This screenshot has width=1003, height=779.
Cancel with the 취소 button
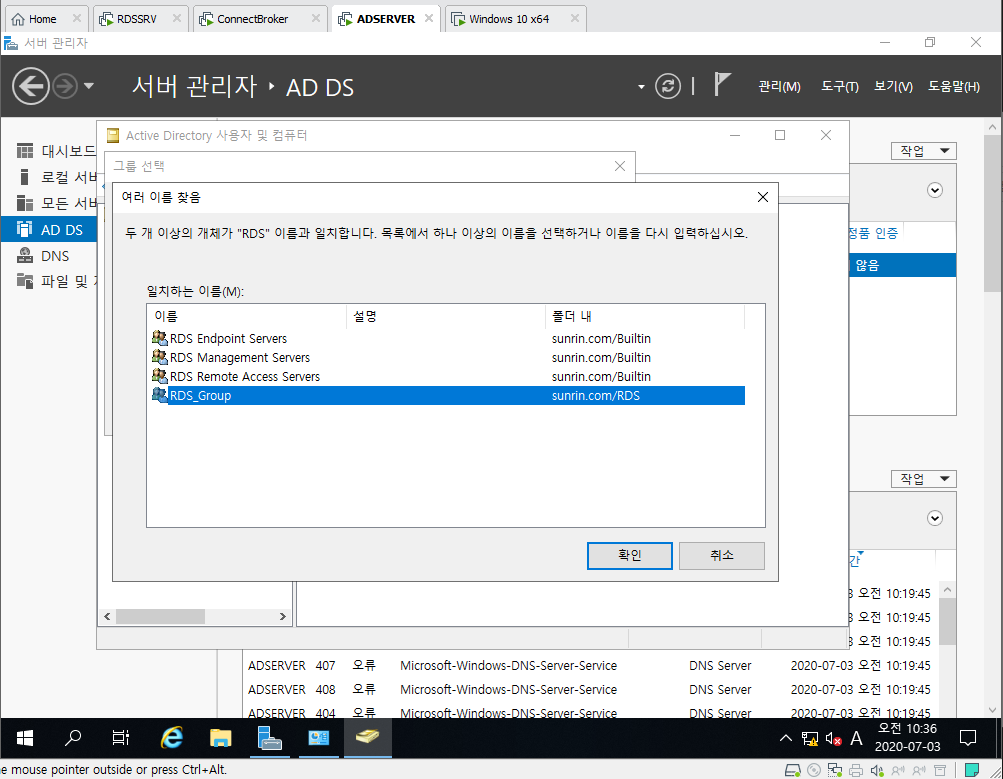pos(722,556)
